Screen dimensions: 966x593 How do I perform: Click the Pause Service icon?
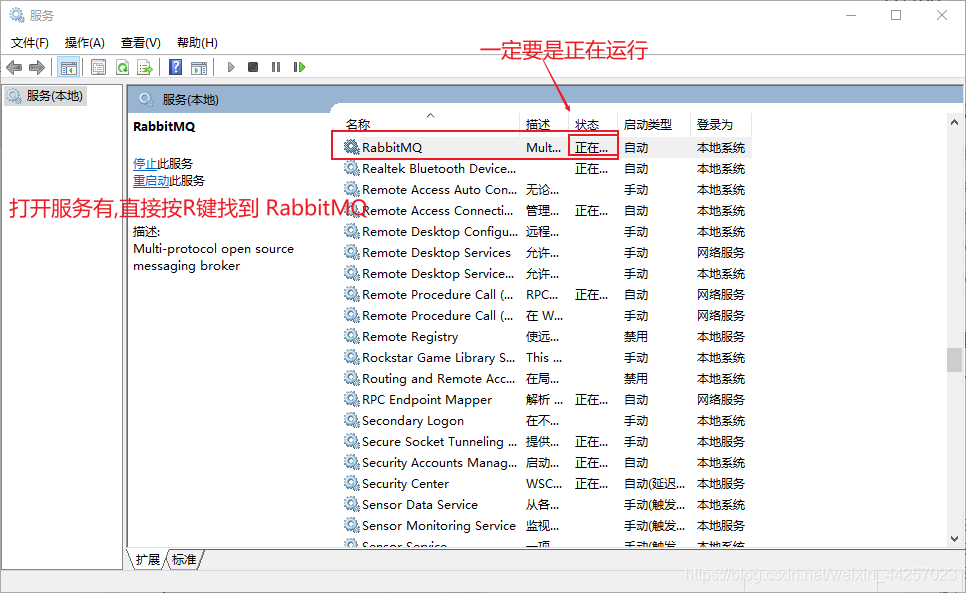(x=275, y=67)
